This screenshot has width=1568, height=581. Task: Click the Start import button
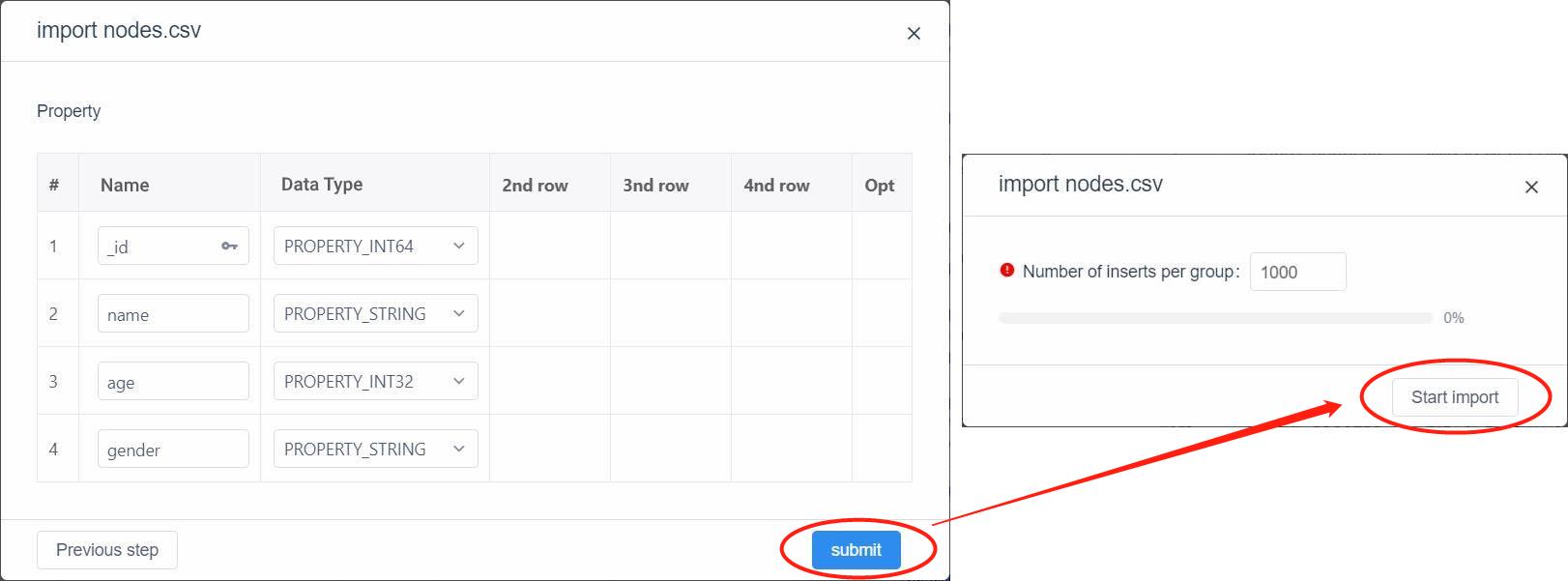point(1455,397)
